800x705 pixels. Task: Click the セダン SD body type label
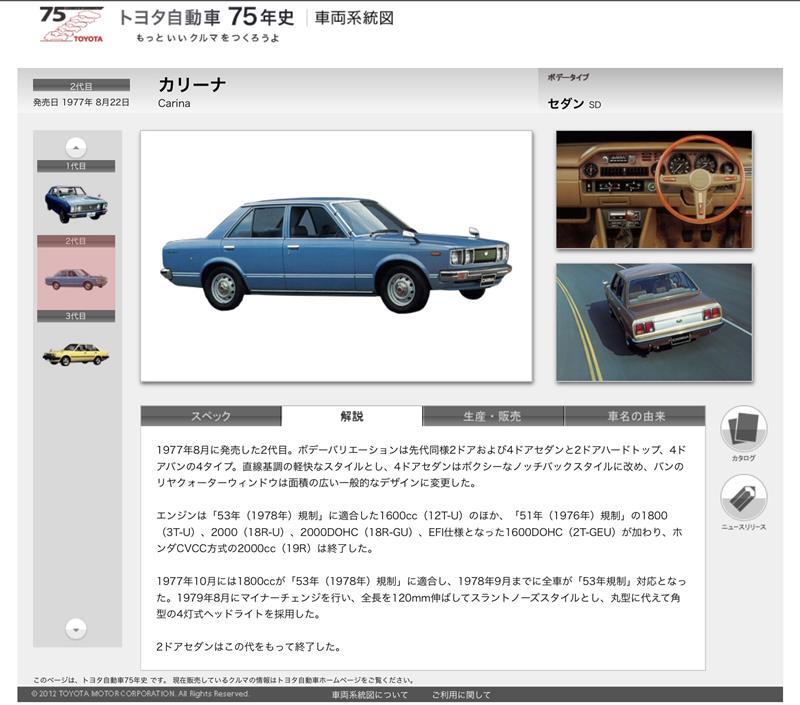[x=574, y=104]
